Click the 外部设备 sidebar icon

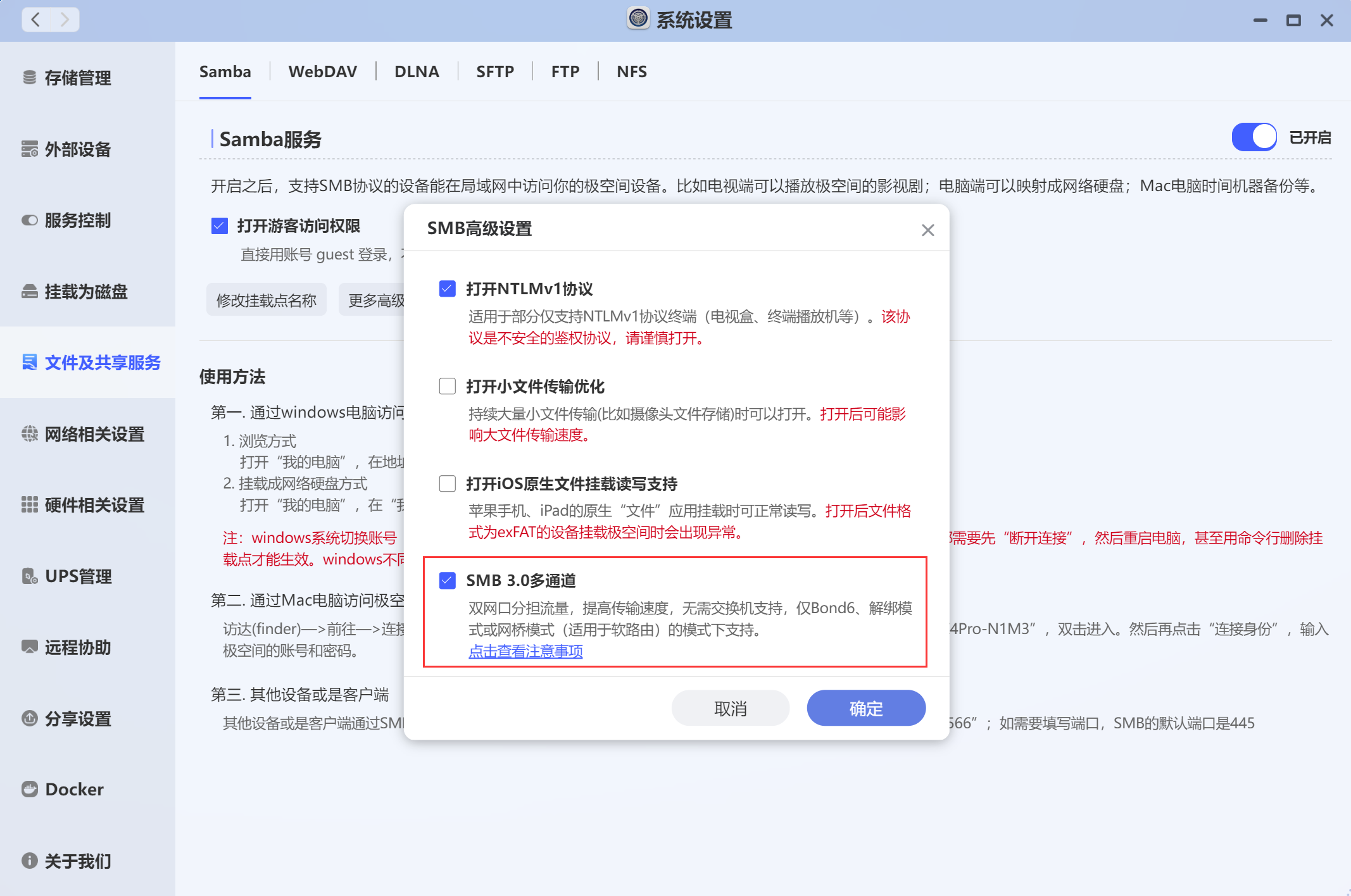point(29,149)
